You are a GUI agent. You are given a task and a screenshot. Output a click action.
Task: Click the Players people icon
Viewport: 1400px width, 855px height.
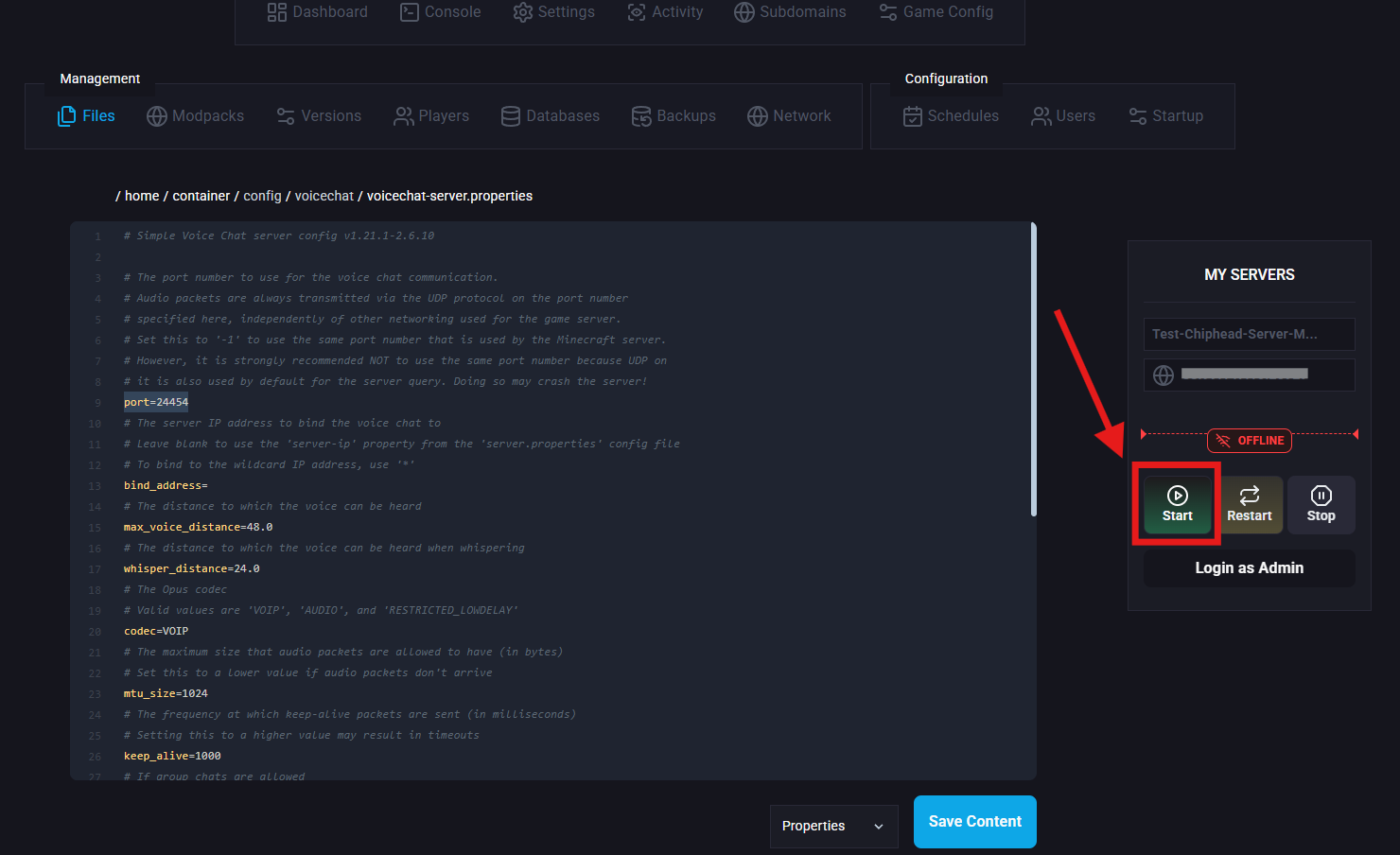pyautogui.click(x=404, y=116)
